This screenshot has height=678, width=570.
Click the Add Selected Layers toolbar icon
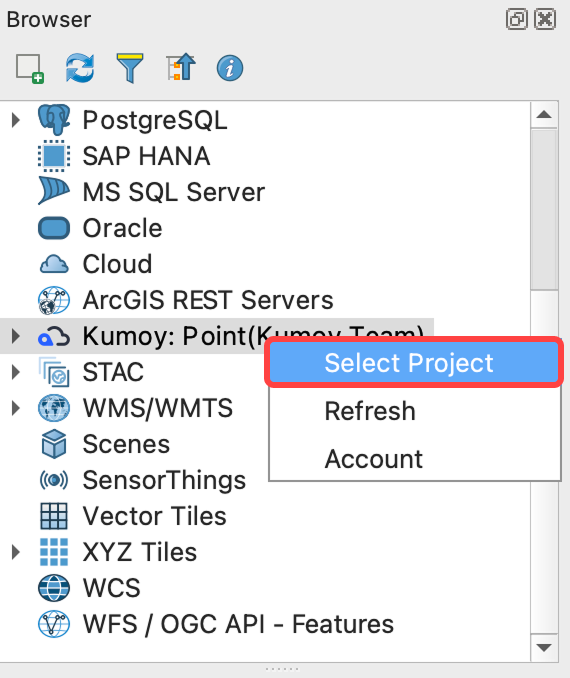click(x=29, y=68)
